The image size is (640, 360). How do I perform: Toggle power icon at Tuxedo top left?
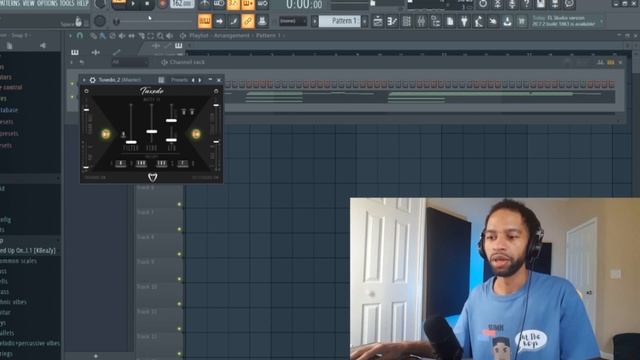pyautogui.click(x=86, y=91)
